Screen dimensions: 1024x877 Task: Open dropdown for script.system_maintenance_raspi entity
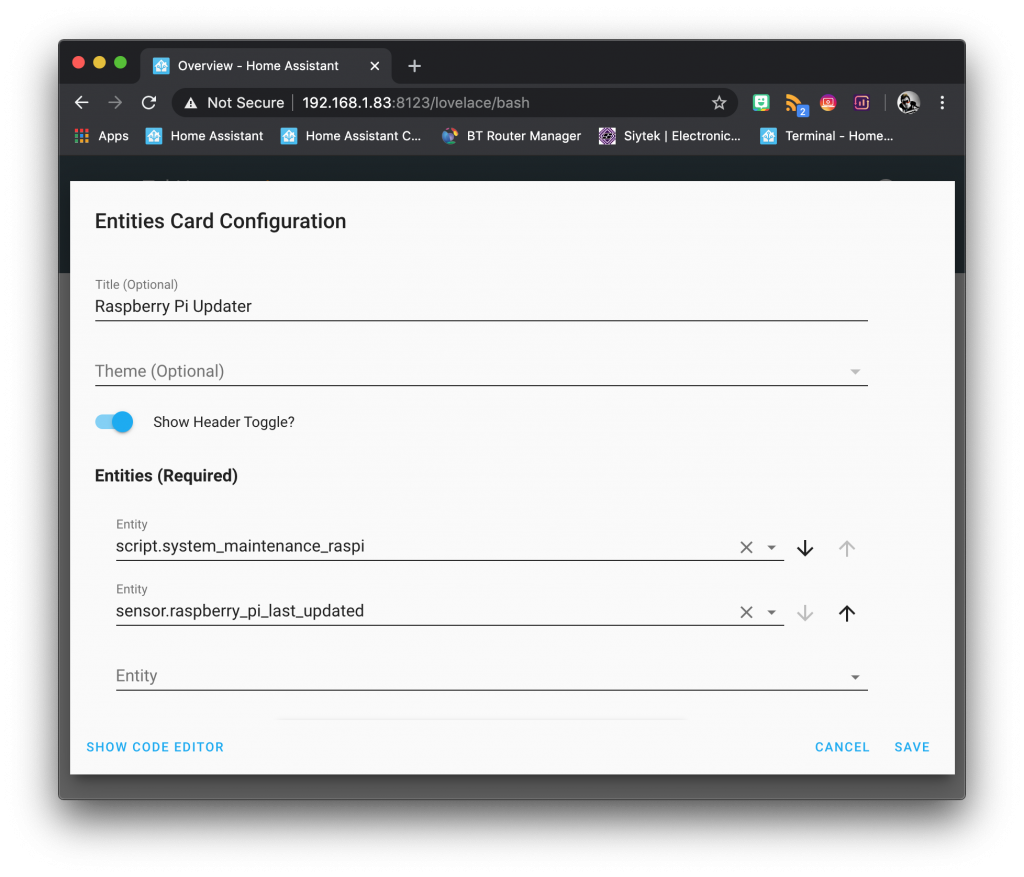click(x=771, y=547)
